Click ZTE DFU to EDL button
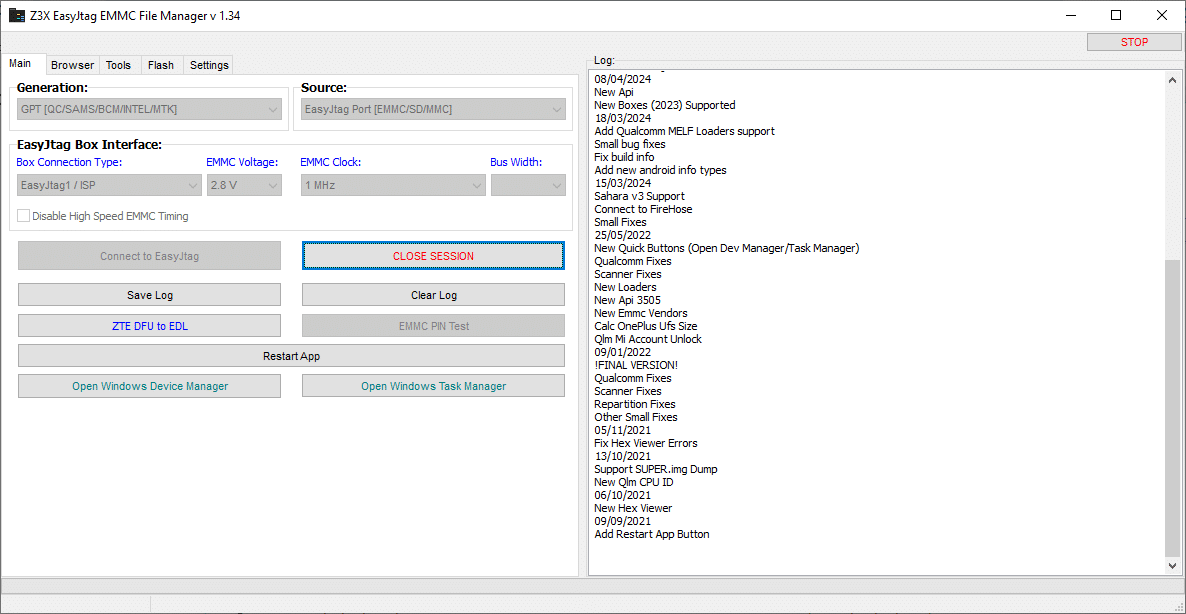Screen dimensions: 1186x614 [149, 326]
